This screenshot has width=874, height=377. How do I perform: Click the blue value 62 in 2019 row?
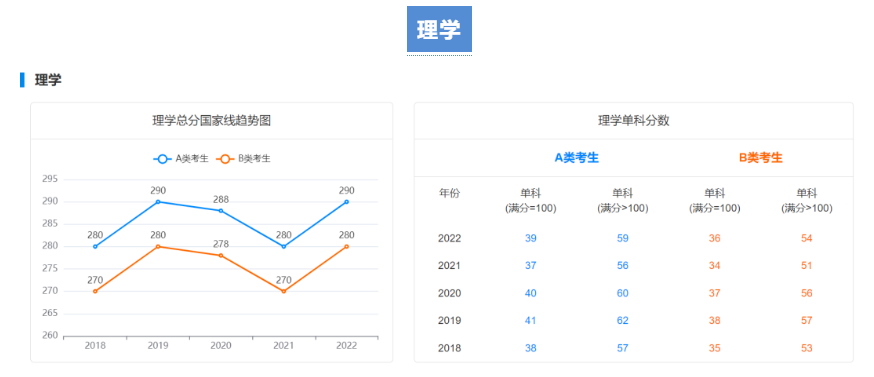click(623, 321)
